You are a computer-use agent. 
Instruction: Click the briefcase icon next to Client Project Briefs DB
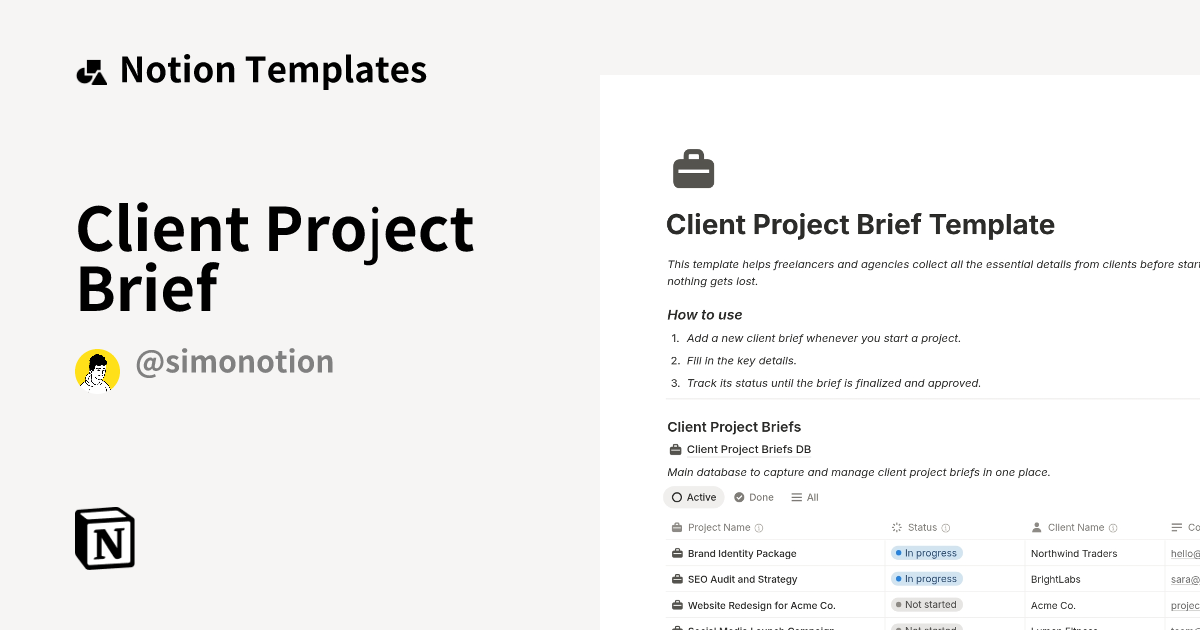coord(674,449)
